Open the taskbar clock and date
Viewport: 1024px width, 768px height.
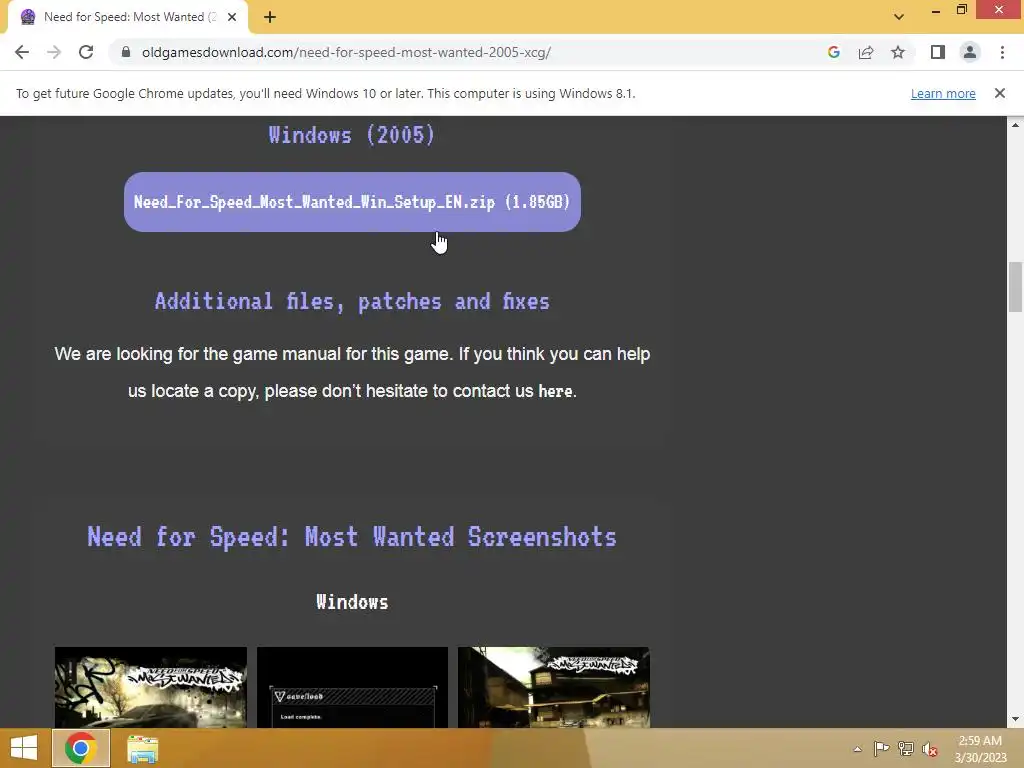(980, 749)
